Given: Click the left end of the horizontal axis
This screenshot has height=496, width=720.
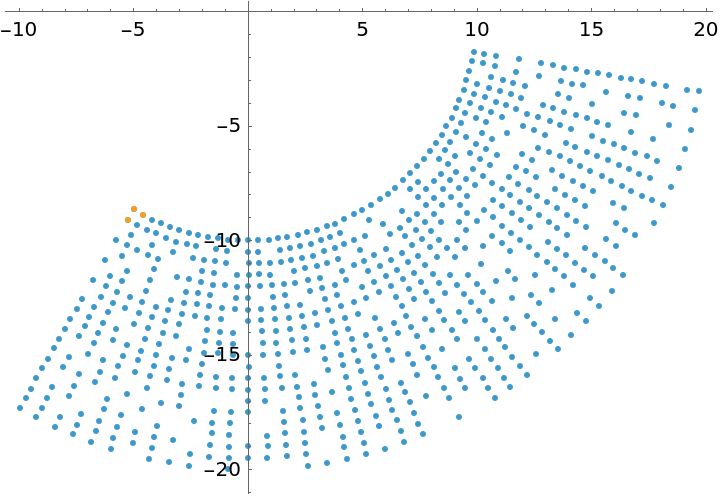Looking at the screenshot, I should point(6,11).
